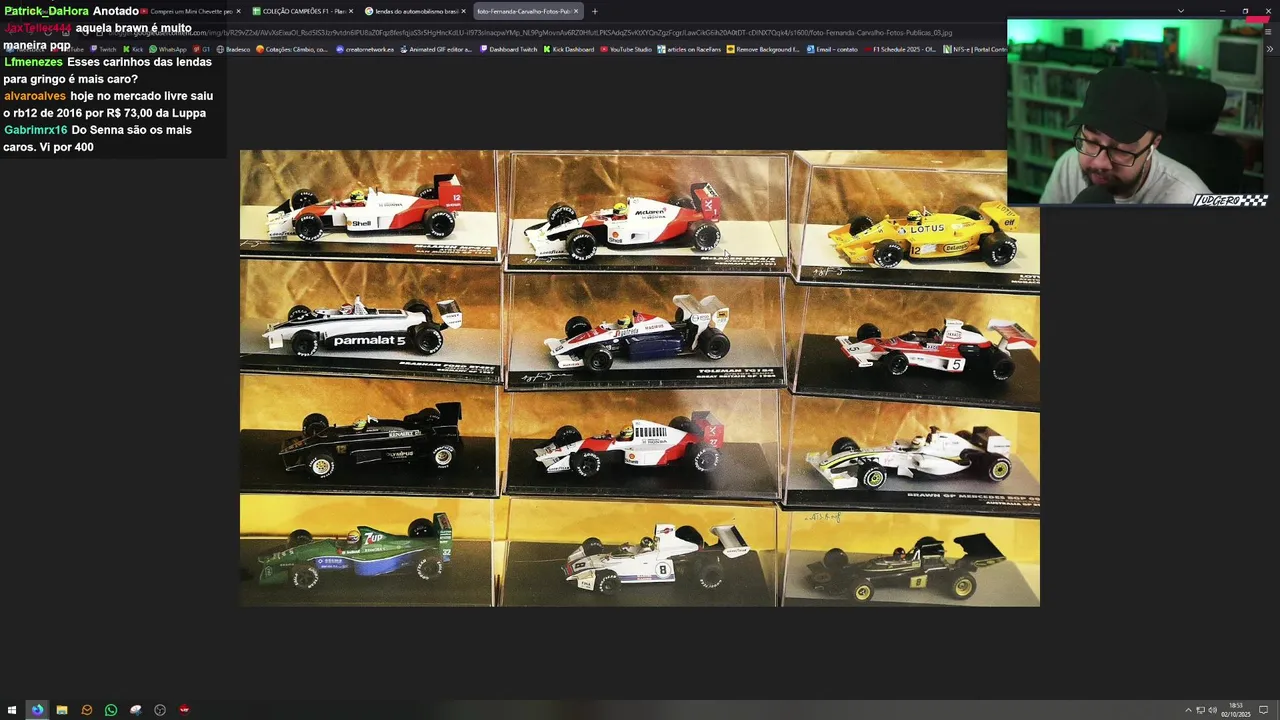The width and height of the screenshot is (1280, 720).
Task: Open the F1 Schedule 2025 bookmark
Action: [x=900, y=49]
